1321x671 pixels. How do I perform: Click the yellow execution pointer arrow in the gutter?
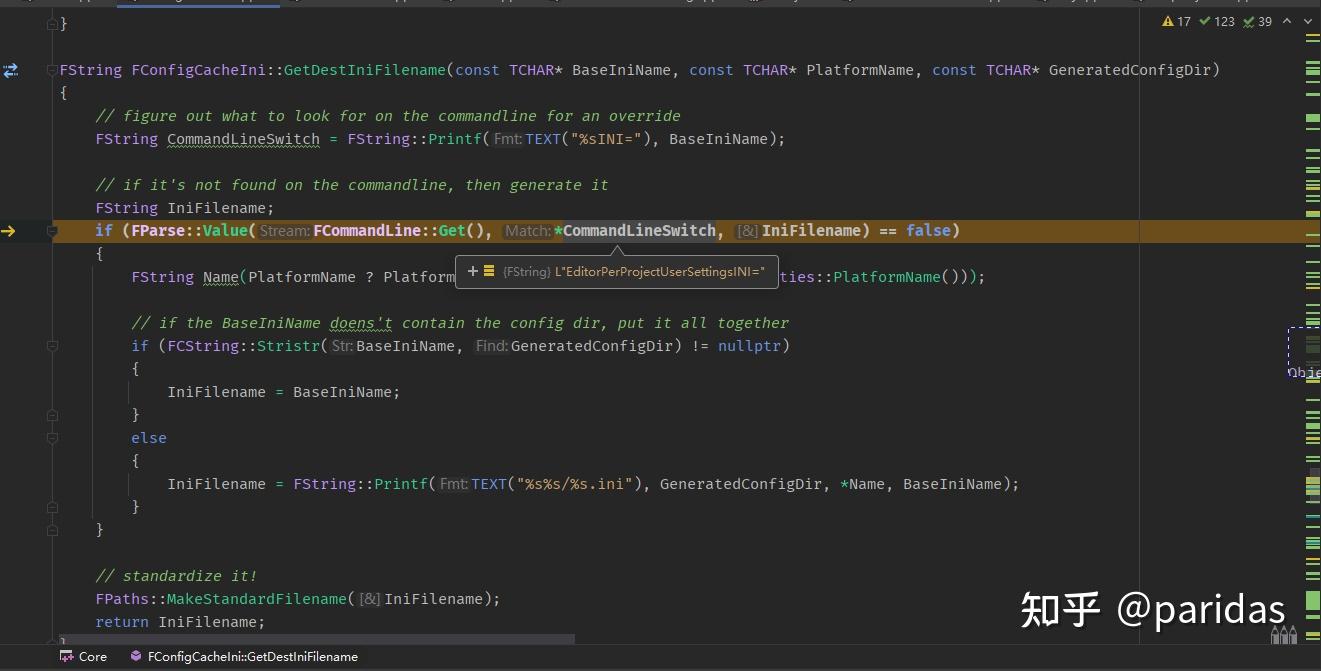(8, 230)
